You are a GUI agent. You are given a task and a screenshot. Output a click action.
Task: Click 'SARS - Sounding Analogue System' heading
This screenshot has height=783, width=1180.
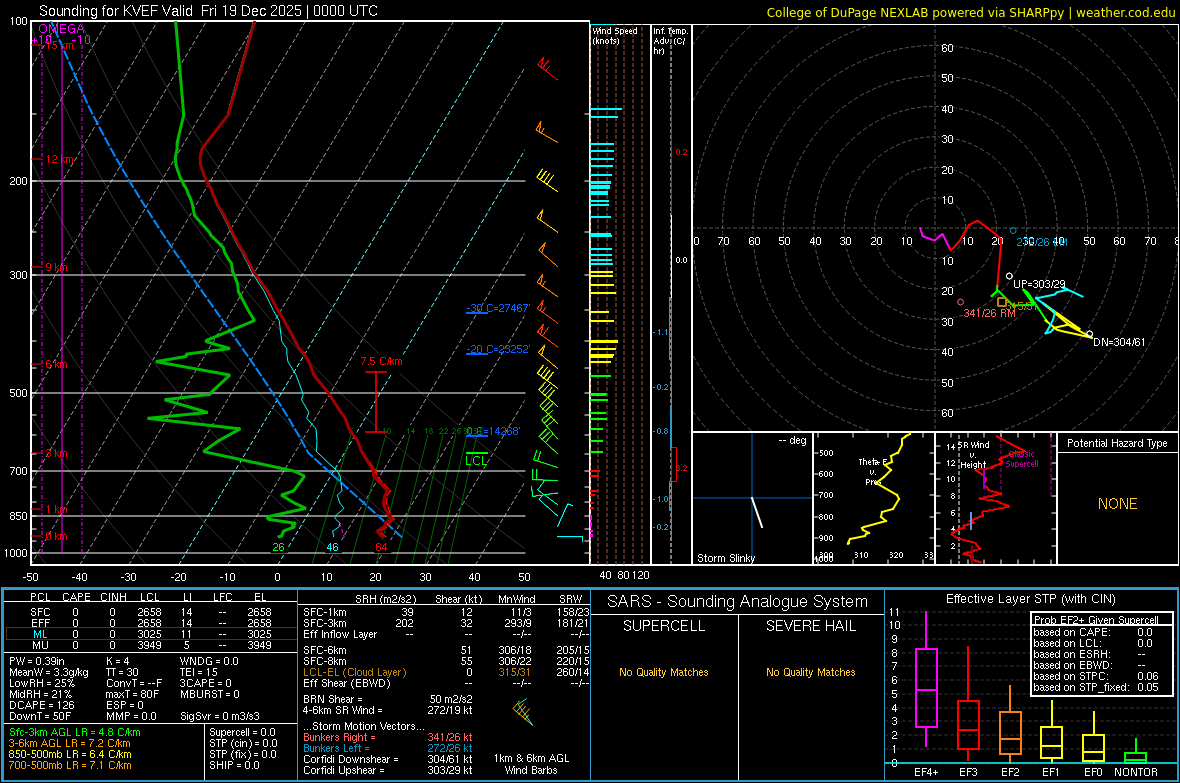click(737, 602)
